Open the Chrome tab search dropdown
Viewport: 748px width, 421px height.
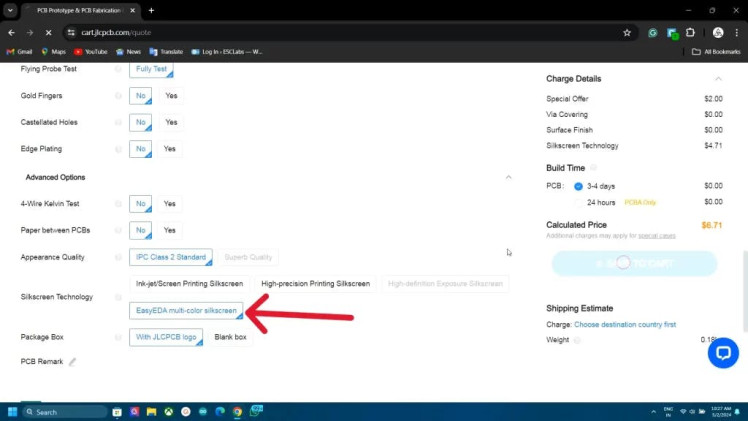10,10
